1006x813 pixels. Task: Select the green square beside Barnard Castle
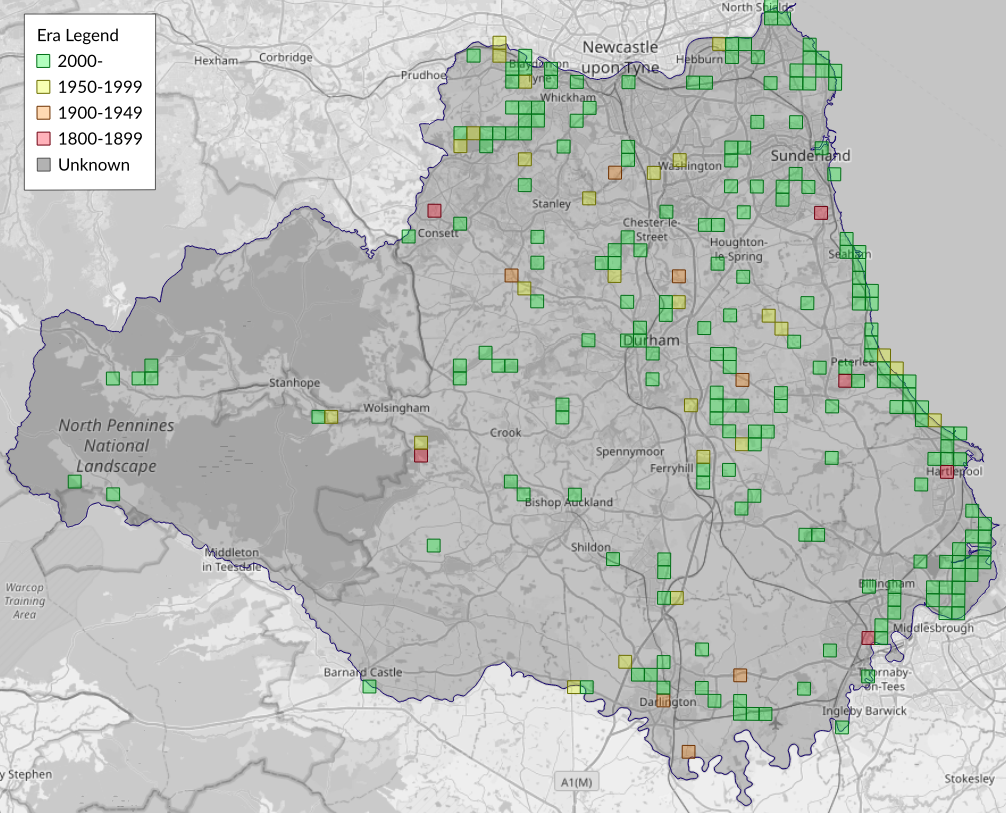tap(369, 686)
